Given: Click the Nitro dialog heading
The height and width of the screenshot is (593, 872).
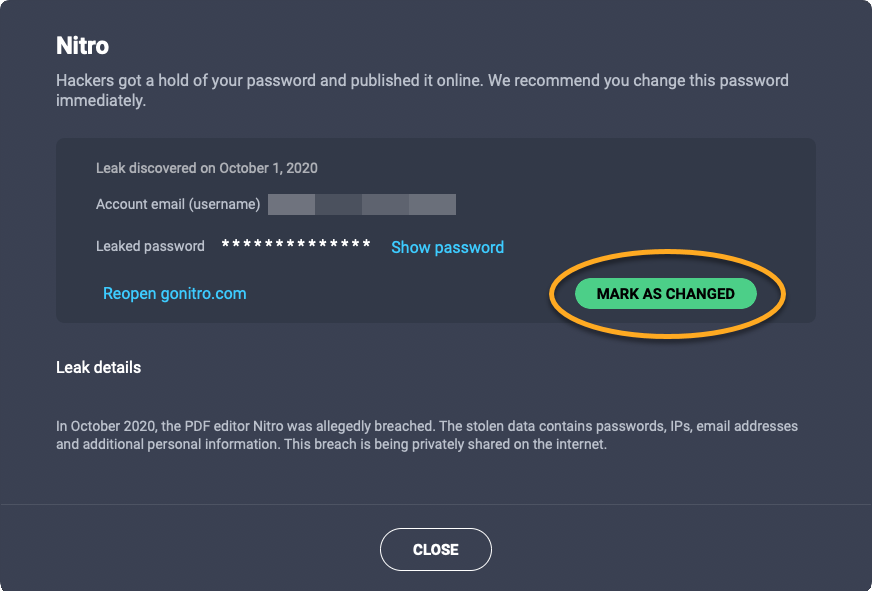Looking at the screenshot, I should pyautogui.click(x=82, y=45).
